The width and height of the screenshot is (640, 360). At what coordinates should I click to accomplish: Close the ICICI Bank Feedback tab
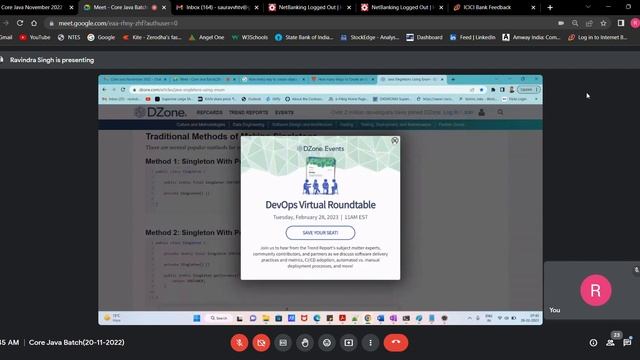533,7
